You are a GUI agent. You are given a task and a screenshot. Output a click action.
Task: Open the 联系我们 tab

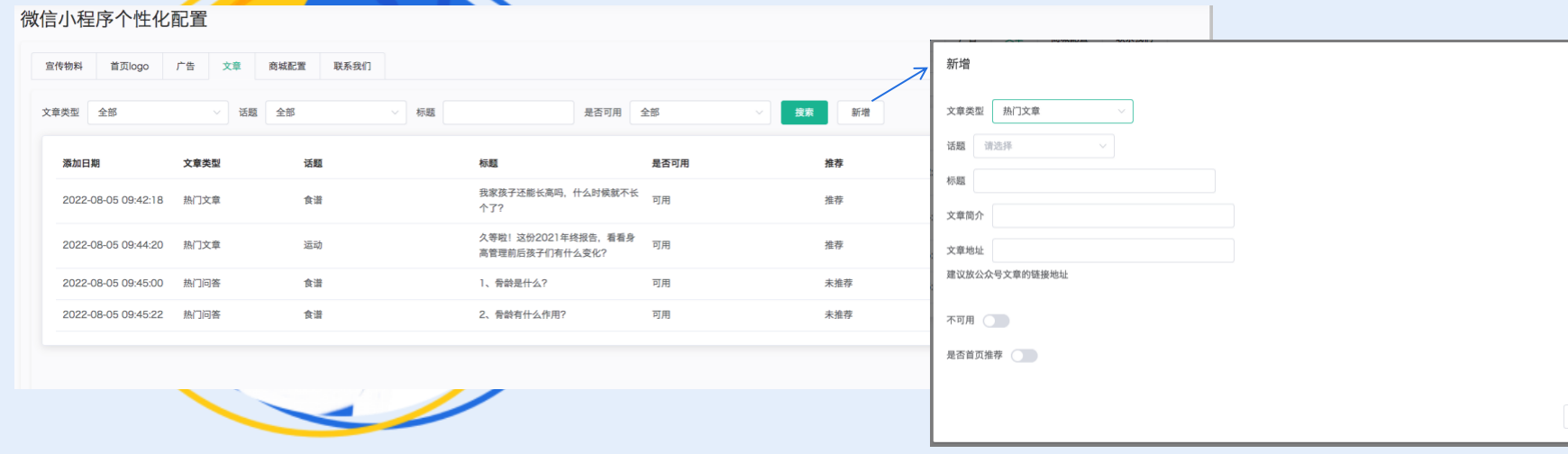click(x=352, y=67)
